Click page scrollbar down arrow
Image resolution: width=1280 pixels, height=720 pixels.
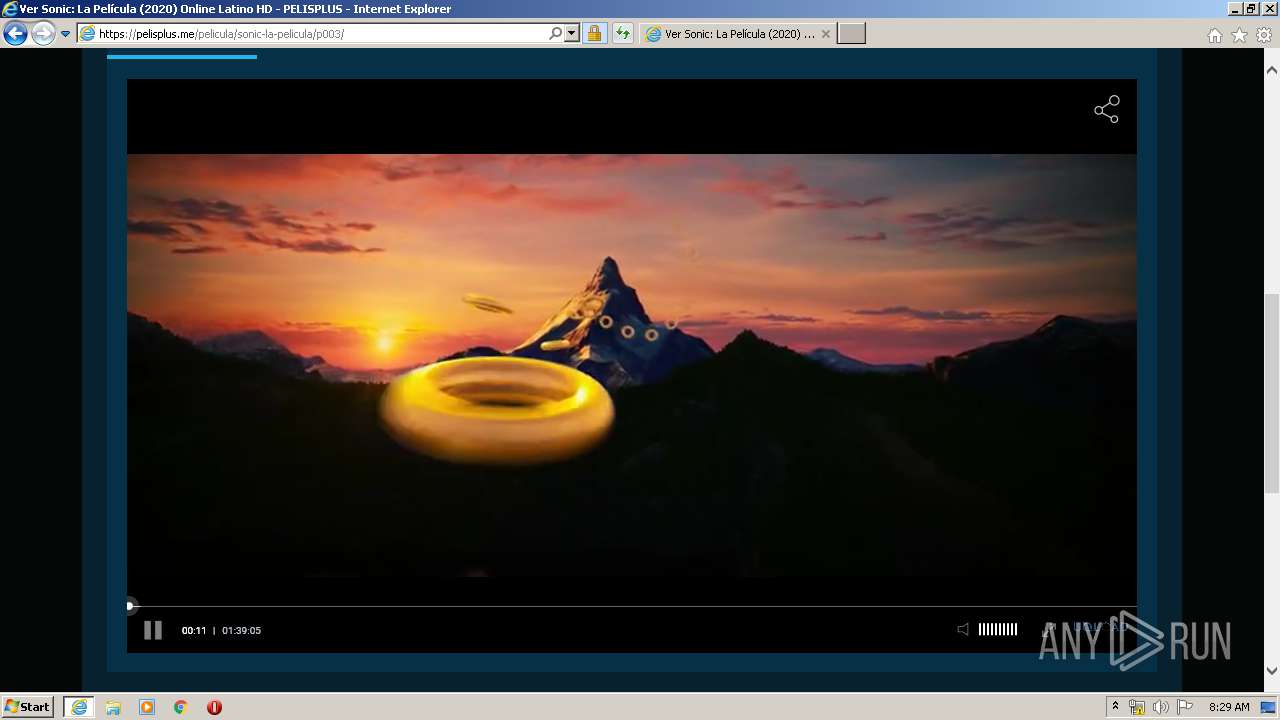pyautogui.click(x=1272, y=671)
